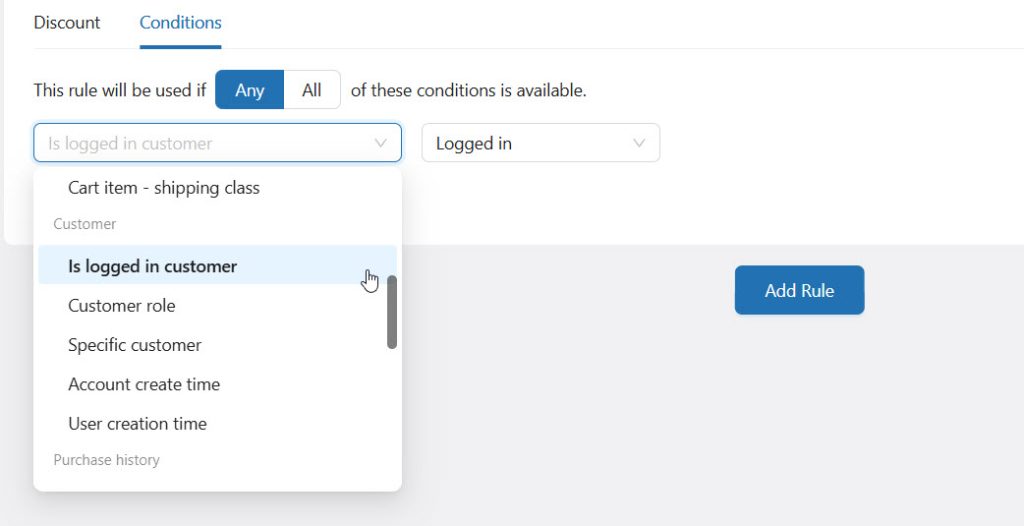Toggle the Any conditions option
This screenshot has height=526, width=1024.
tap(249, 90)
